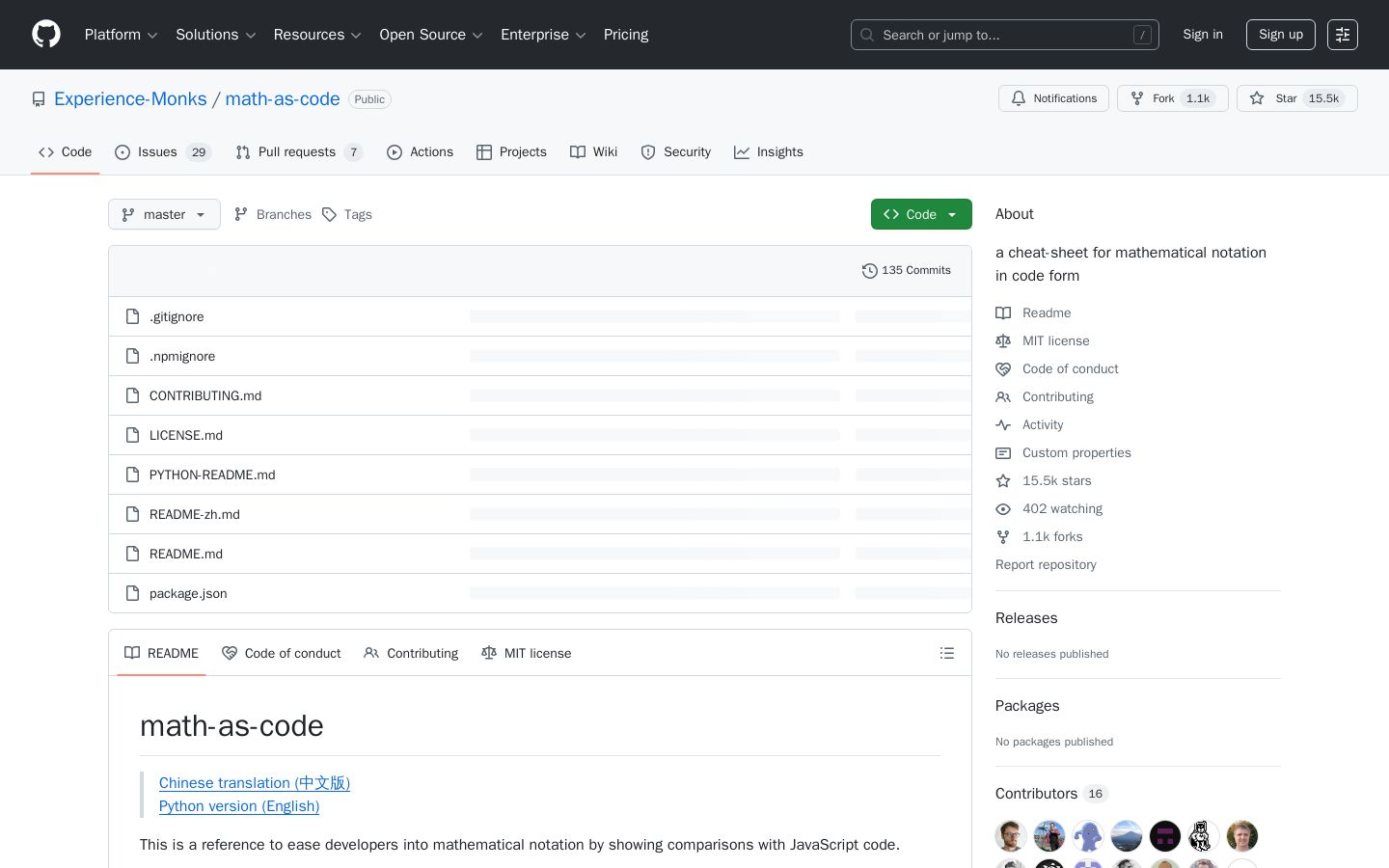
Task: Focus the Search or jump to field
Action: click(x=1004, y=35)
